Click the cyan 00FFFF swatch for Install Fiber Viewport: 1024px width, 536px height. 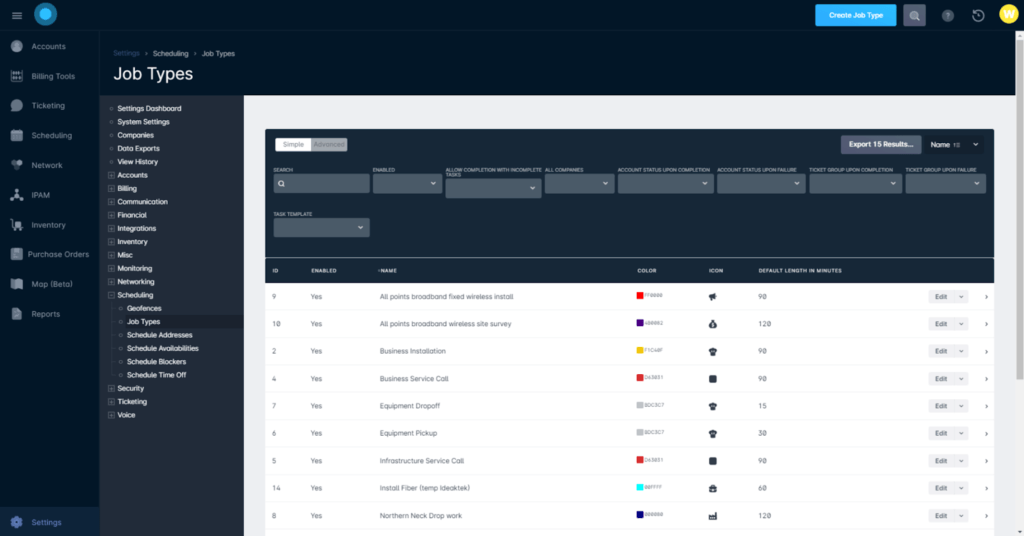[640, 487]
